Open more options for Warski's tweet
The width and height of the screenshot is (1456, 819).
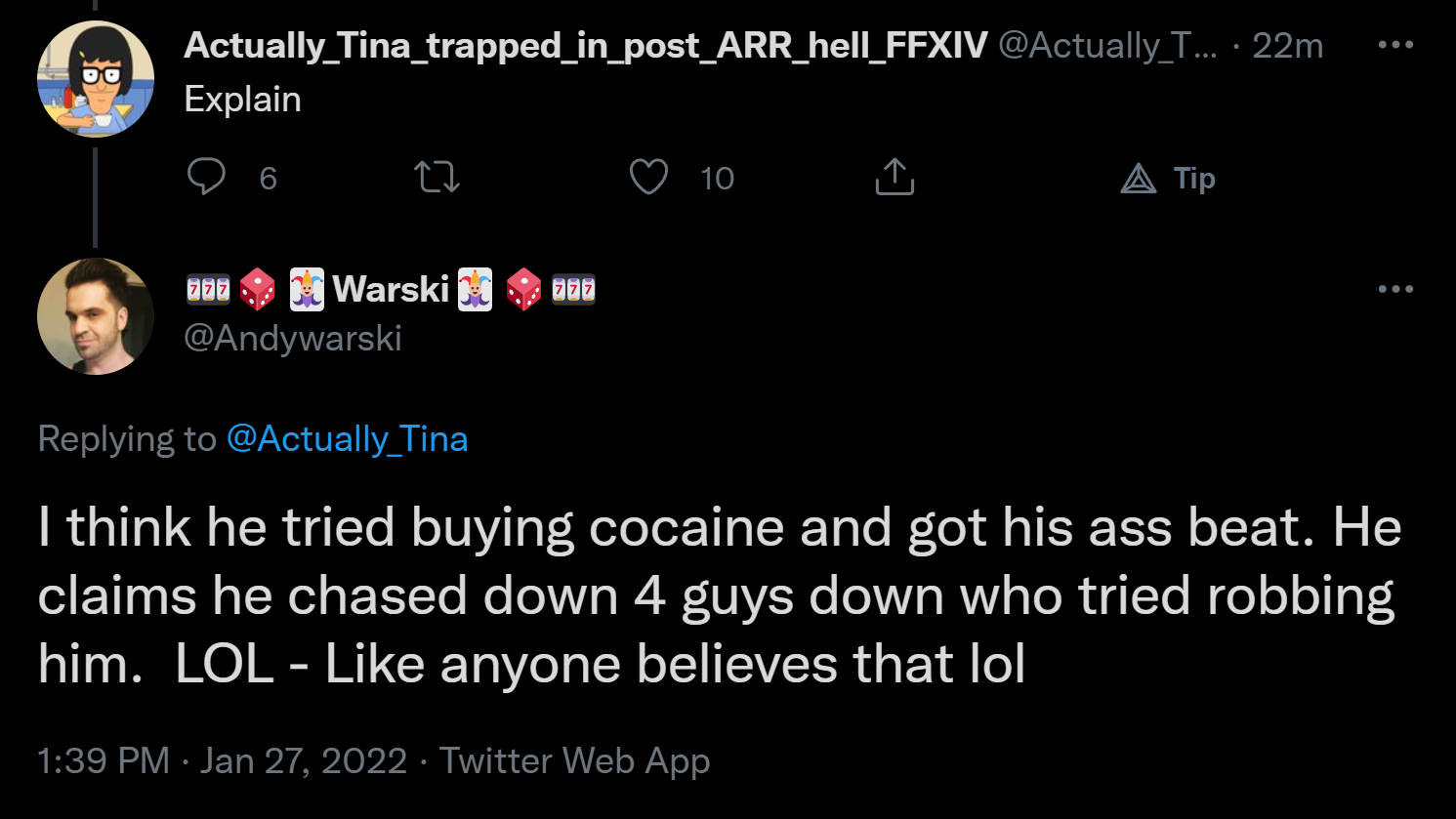[1395, 289]
